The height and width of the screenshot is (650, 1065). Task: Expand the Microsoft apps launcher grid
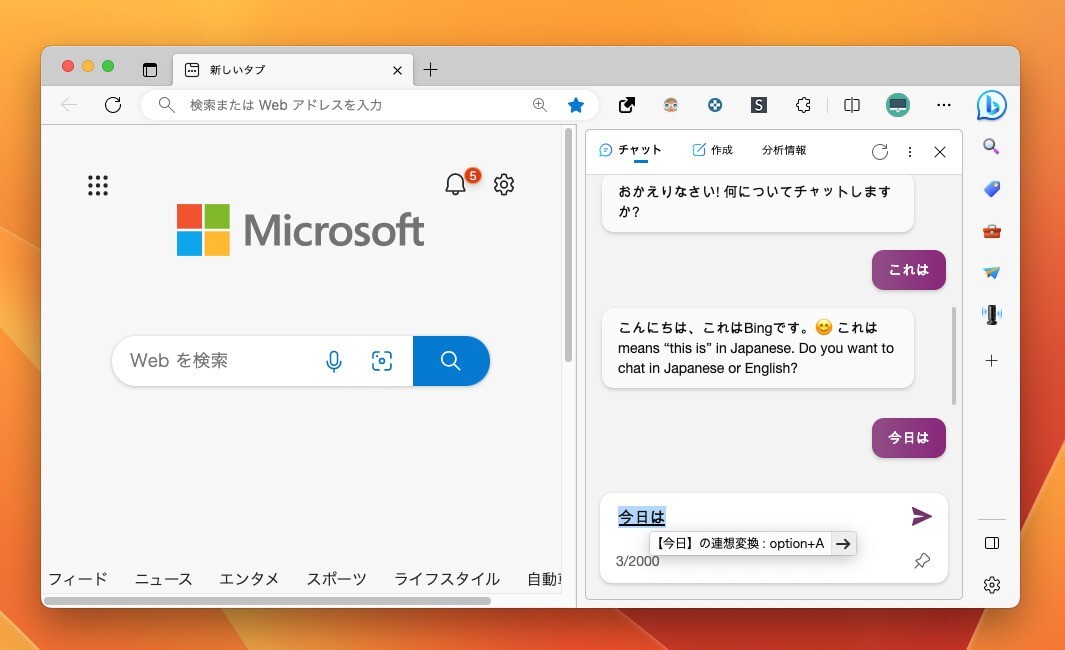pos(97,185)
